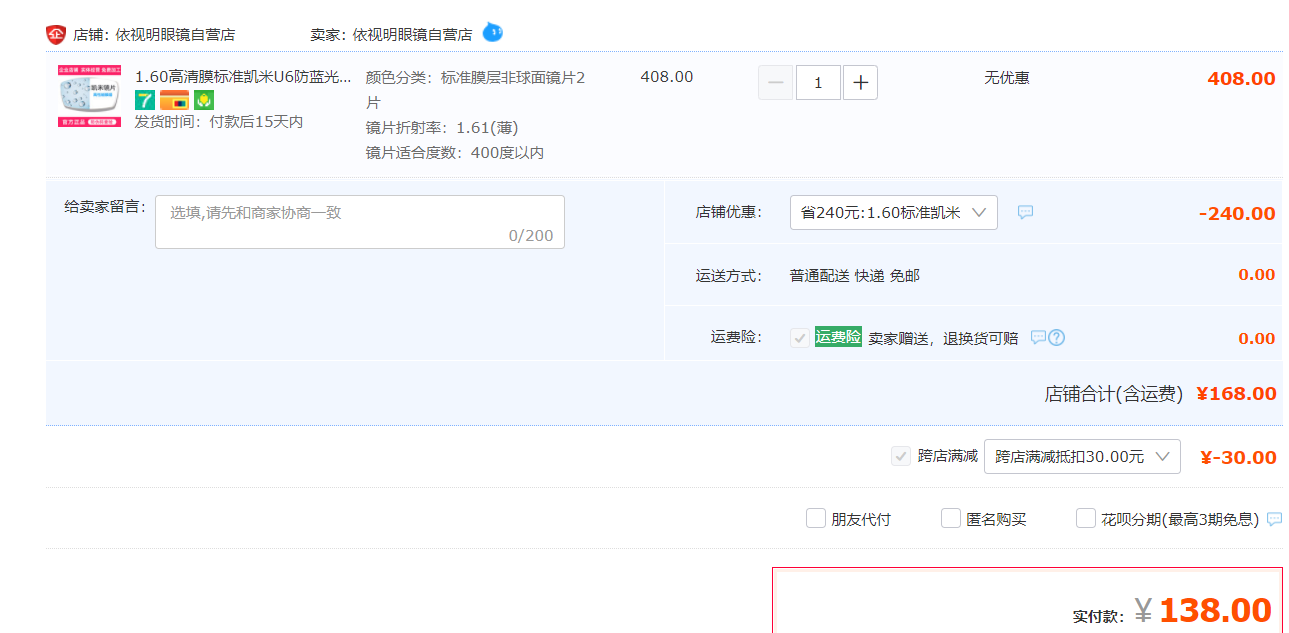The height and width of the screenshot is (633, 1289).
Task: Enable 朋友代付 checkbox
Action: (x=816, y=518)
